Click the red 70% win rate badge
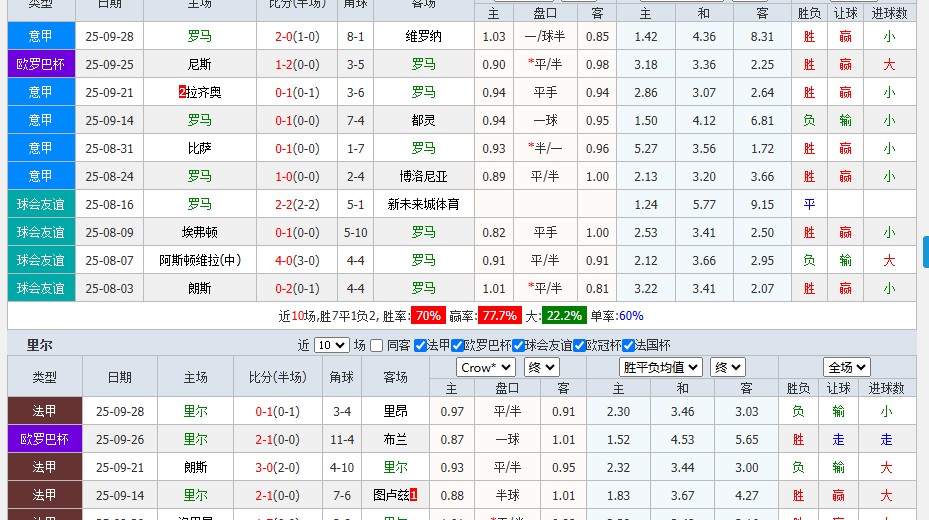 (x=428, y=315)
